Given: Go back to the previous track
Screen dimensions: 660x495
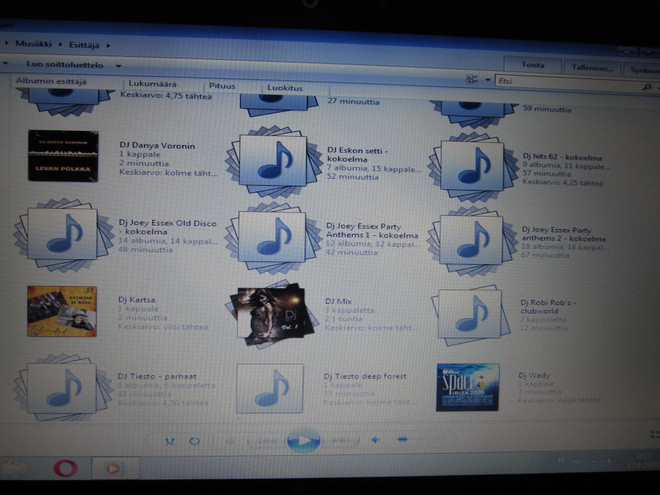Looking at the screenshot, I should click(x=268, y=441).
